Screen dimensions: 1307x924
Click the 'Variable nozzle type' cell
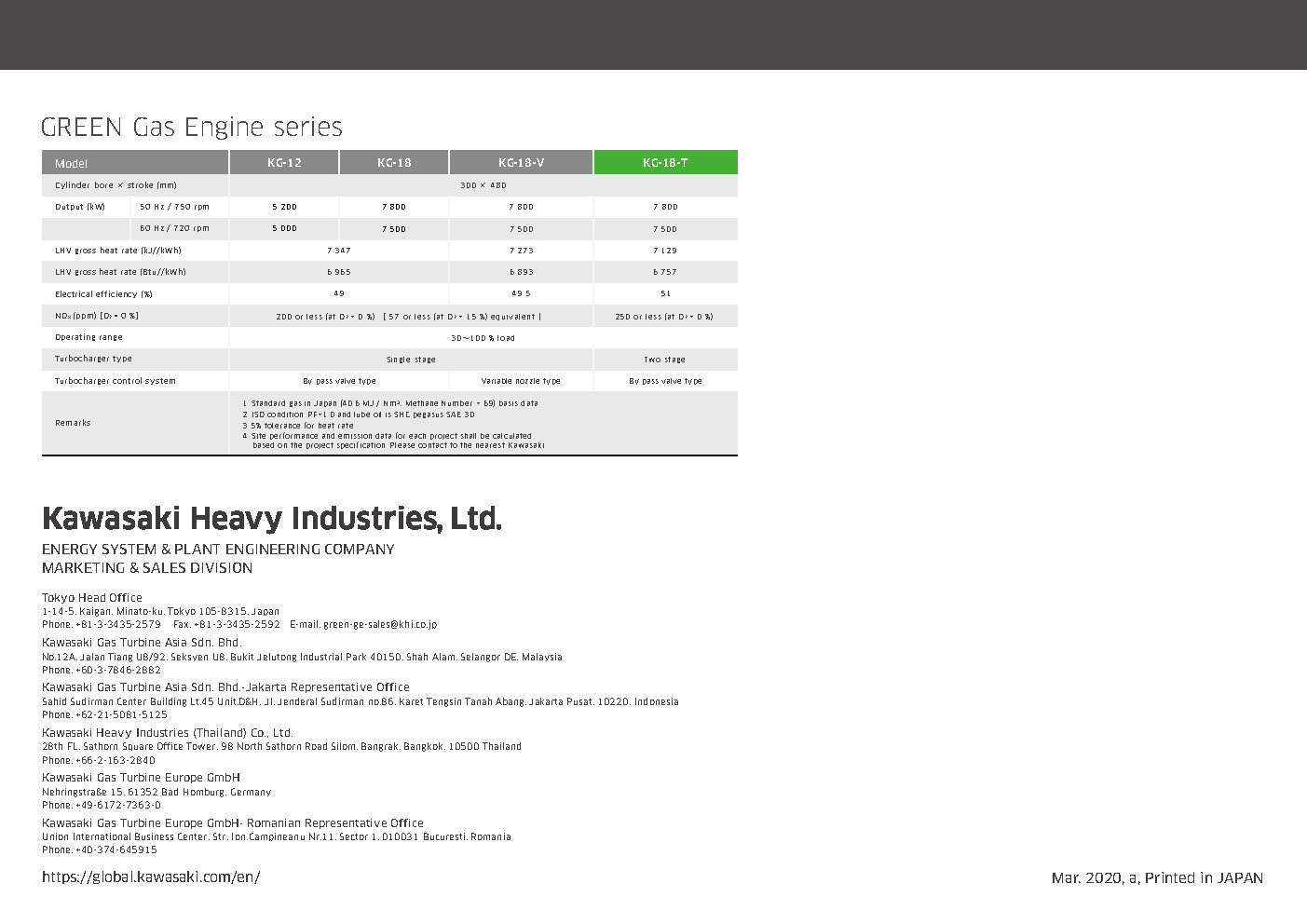click(522, 381)
